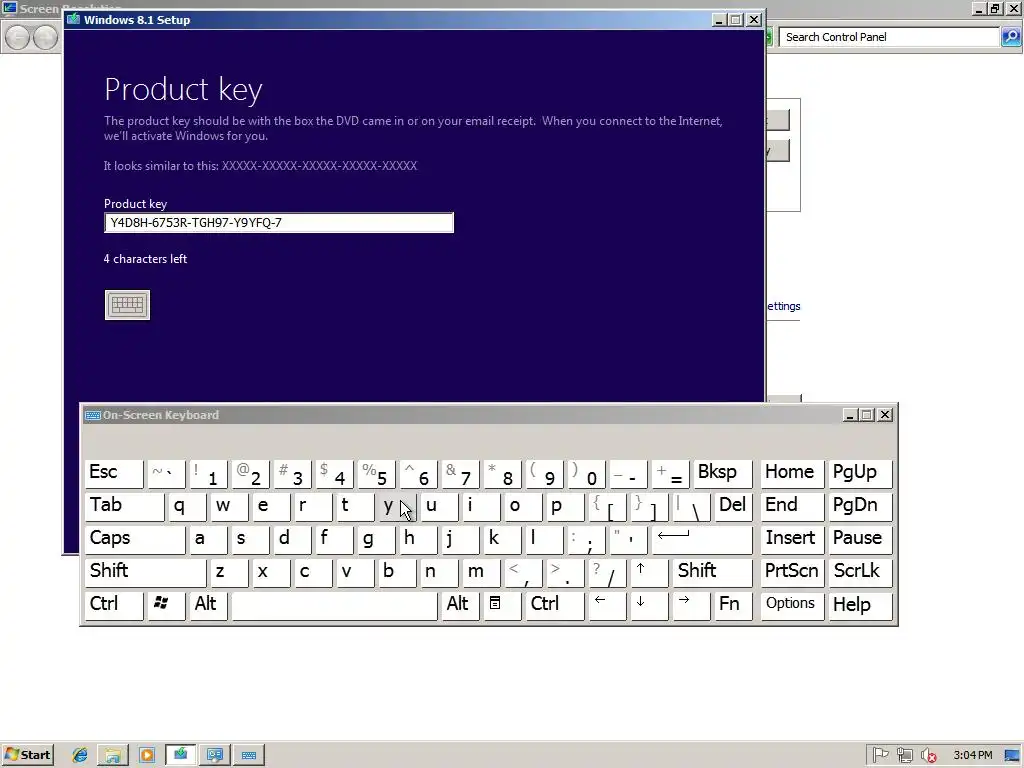Toggle the Caps key
Viewport: 1024px width, 768px height.
[x=135, y=539]
